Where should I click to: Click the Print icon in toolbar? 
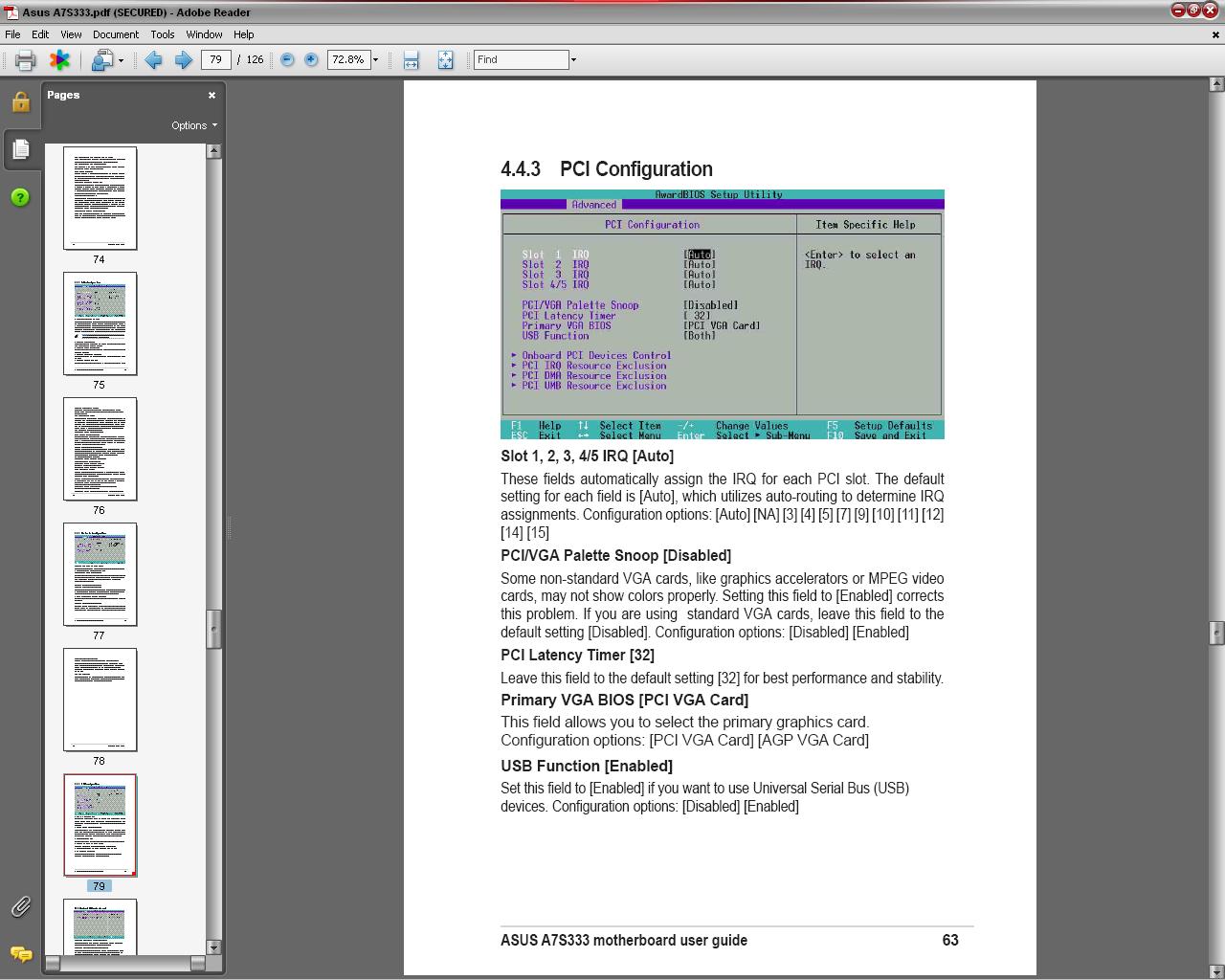[25, 60]
